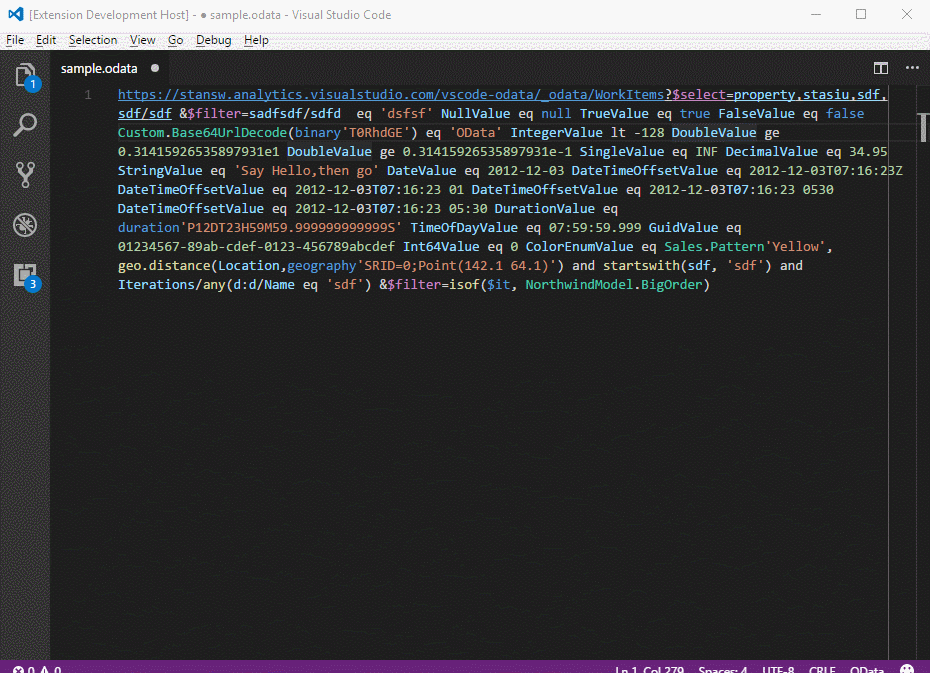Screen dimensions: 930x673
Task: Click the Spaces: 4 indentation button
Action: point(722,668)
